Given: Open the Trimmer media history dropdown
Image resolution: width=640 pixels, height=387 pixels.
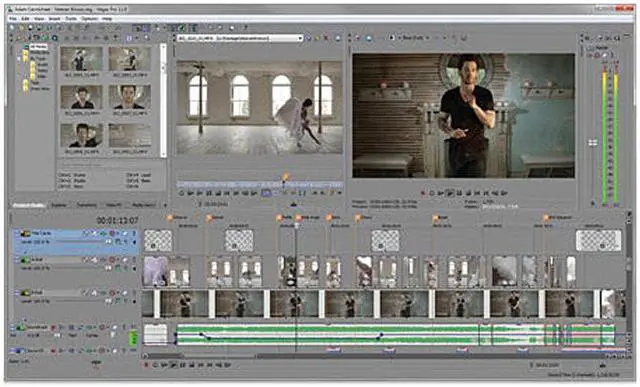Looking at the screenshot, I should (300, 38).
